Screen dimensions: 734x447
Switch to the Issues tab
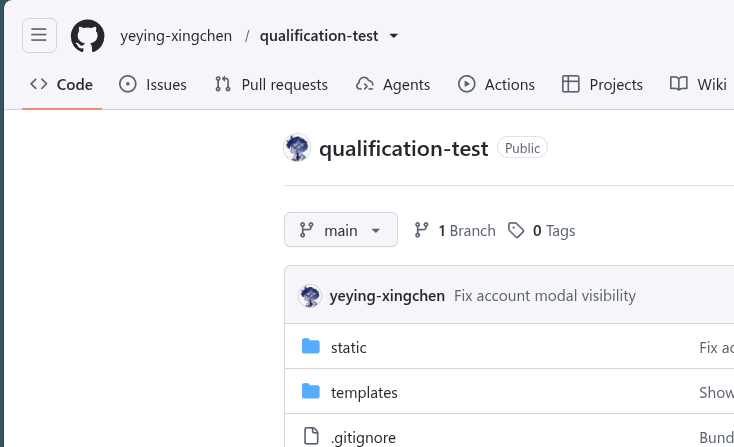pos(153,85)
